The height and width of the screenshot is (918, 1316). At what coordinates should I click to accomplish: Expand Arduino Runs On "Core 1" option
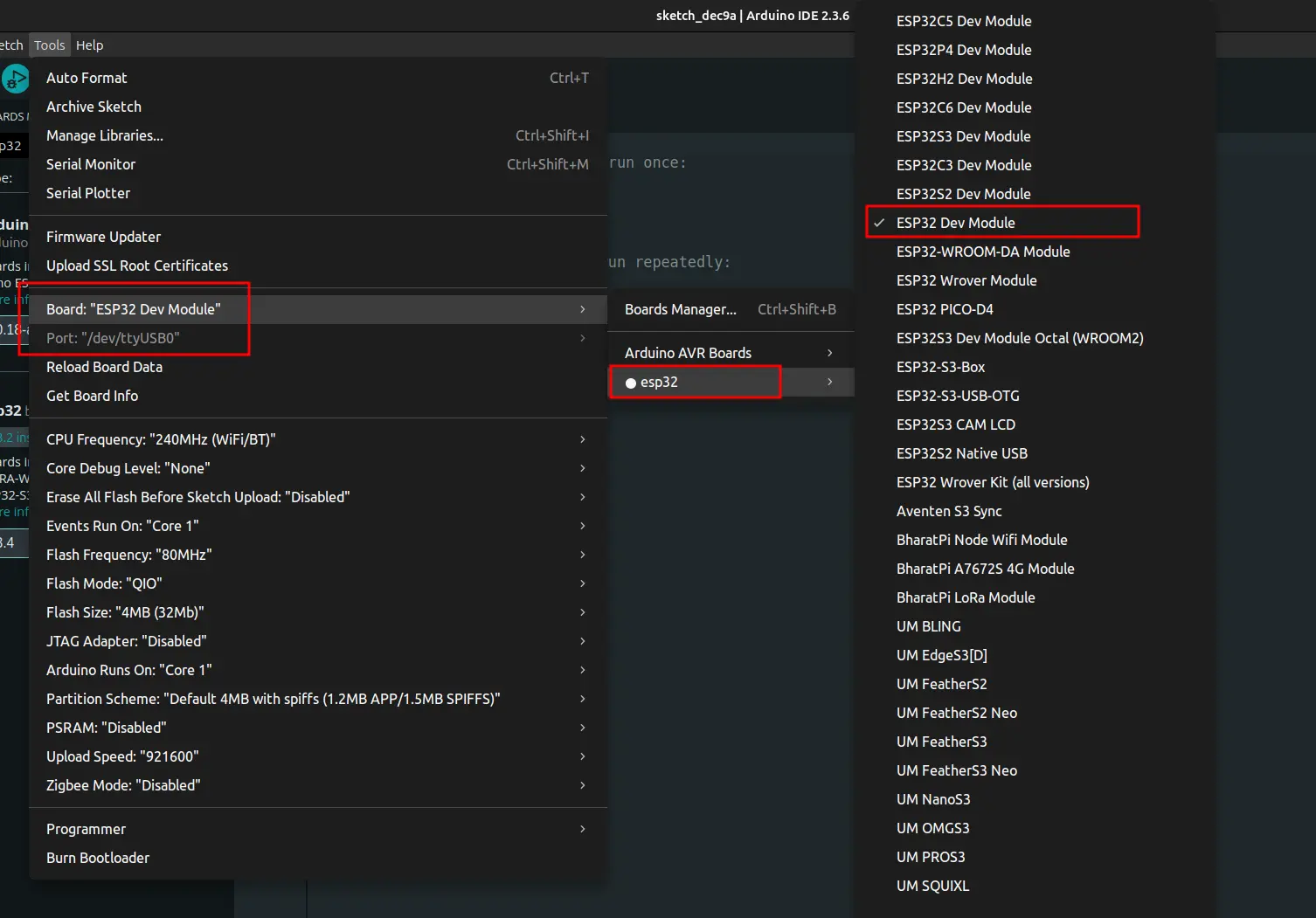(x=318, y=670)
